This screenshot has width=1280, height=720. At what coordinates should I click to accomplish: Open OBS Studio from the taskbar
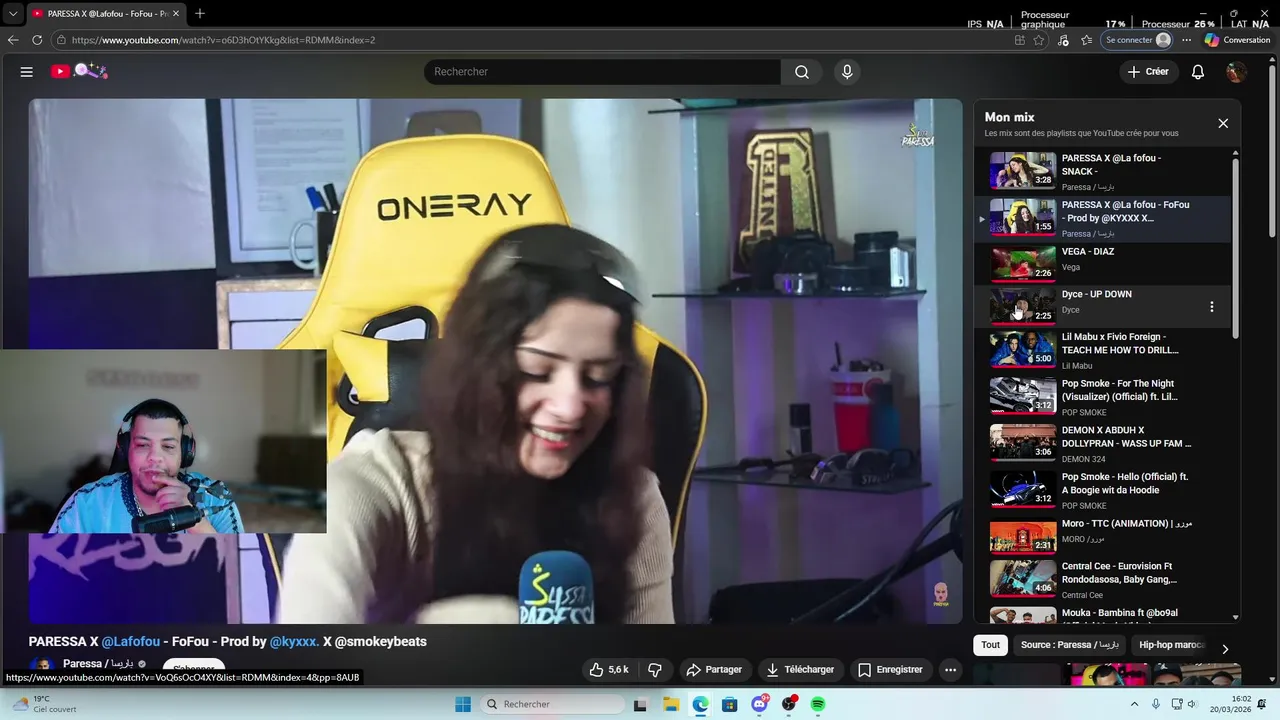[789, 704]
